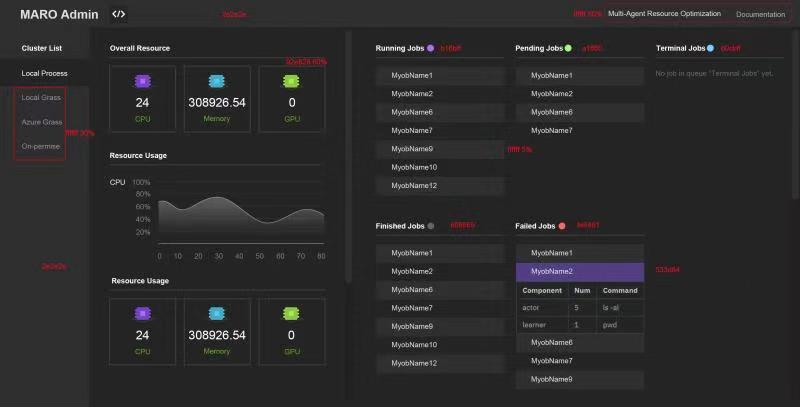The width and height of the screenshot is (800, 407).
Task: Click the purple CPU chip icon in Overall Resource
Action: [x=142, y=81]
